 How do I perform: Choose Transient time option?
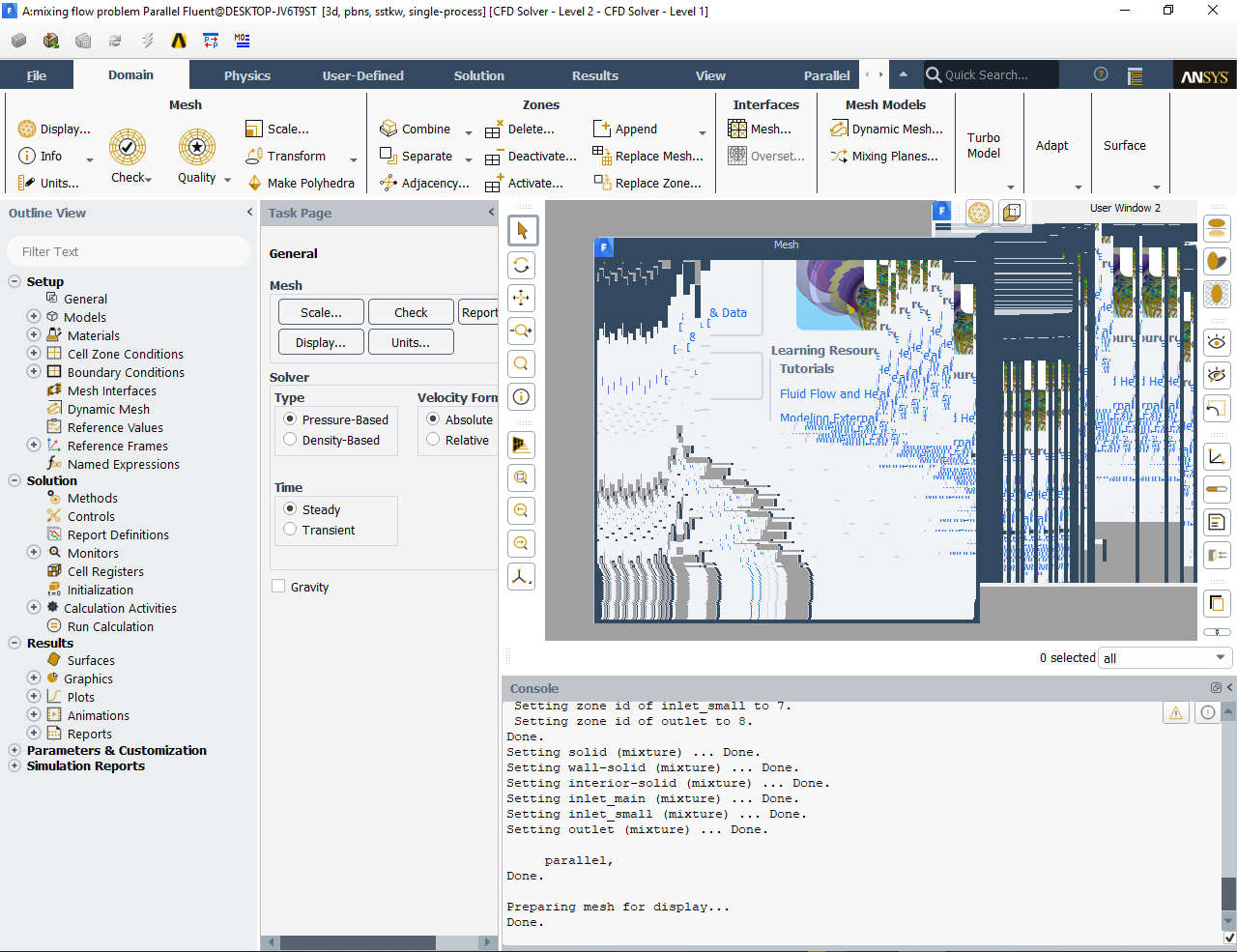tap(290, 530)
